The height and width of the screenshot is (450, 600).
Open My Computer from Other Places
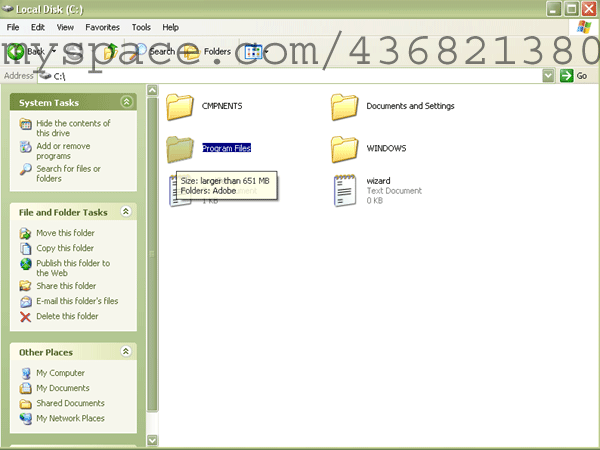[60, 373]
